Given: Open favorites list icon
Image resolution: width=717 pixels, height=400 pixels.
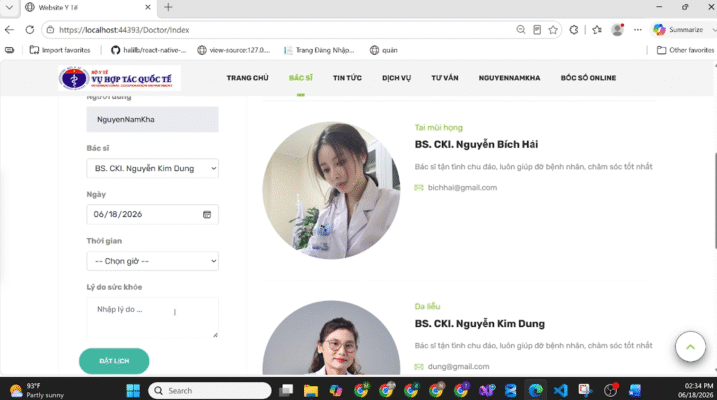Looking at the screenshot, I should [x=597, y=30].
